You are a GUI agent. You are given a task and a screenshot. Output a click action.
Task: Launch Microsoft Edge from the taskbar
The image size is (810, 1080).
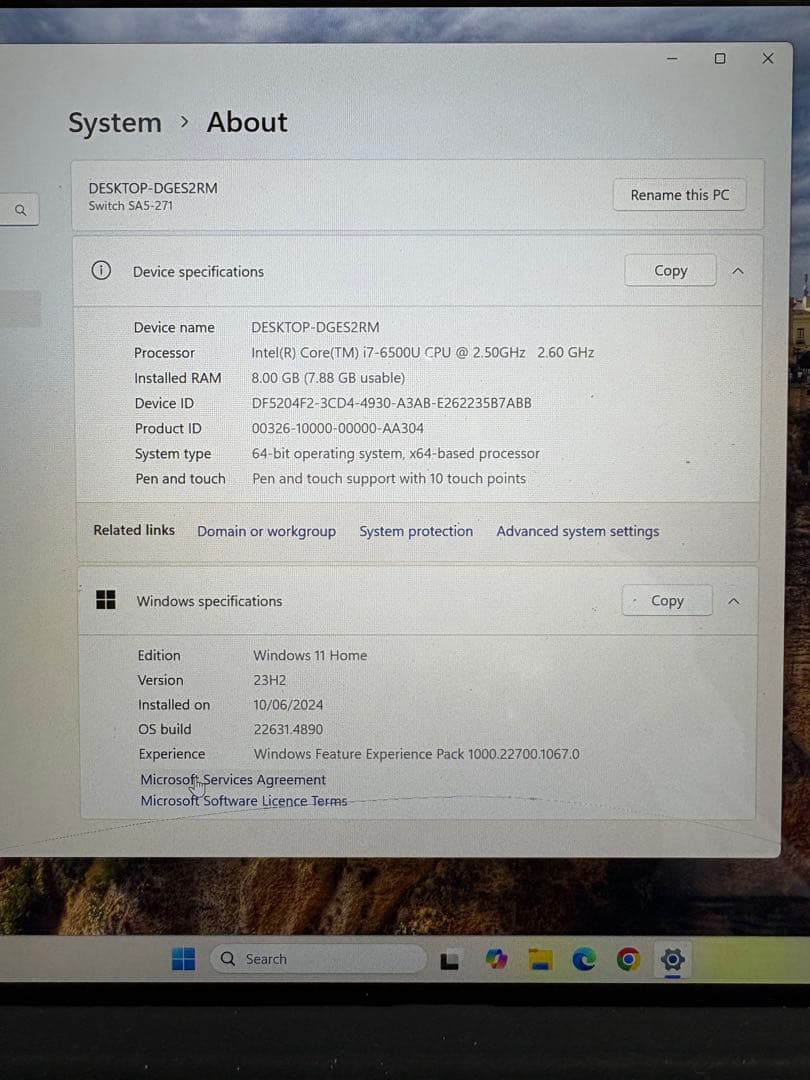click(584, 958)
